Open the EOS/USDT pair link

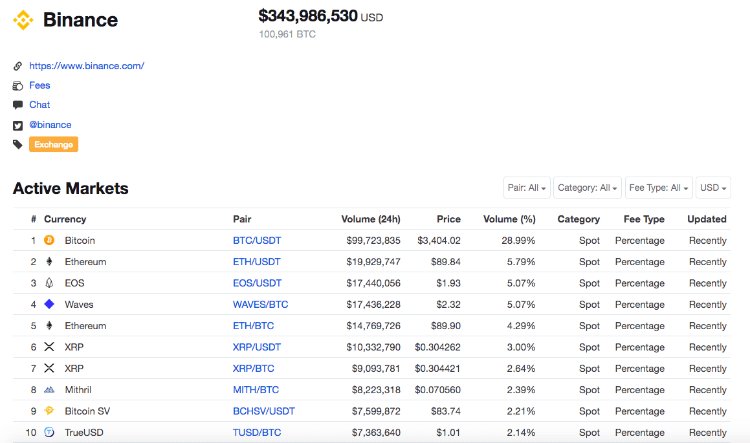click(x=257, y=283)
